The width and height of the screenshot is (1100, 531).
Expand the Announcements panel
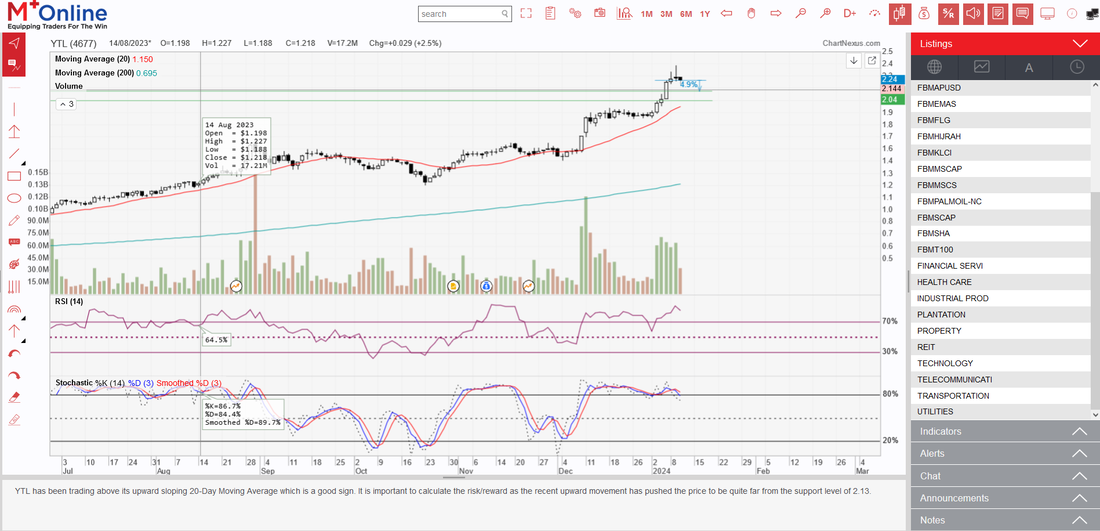(x=1004, y=498)
